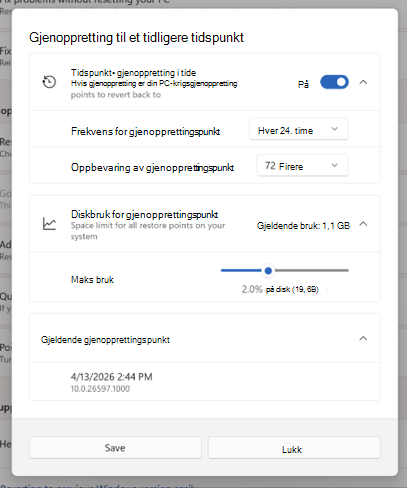Collapse the Diskbruk for gjenopprettingspunkt chevron
The width and height of the screenshot is (407, 488).
click(363, 224)
